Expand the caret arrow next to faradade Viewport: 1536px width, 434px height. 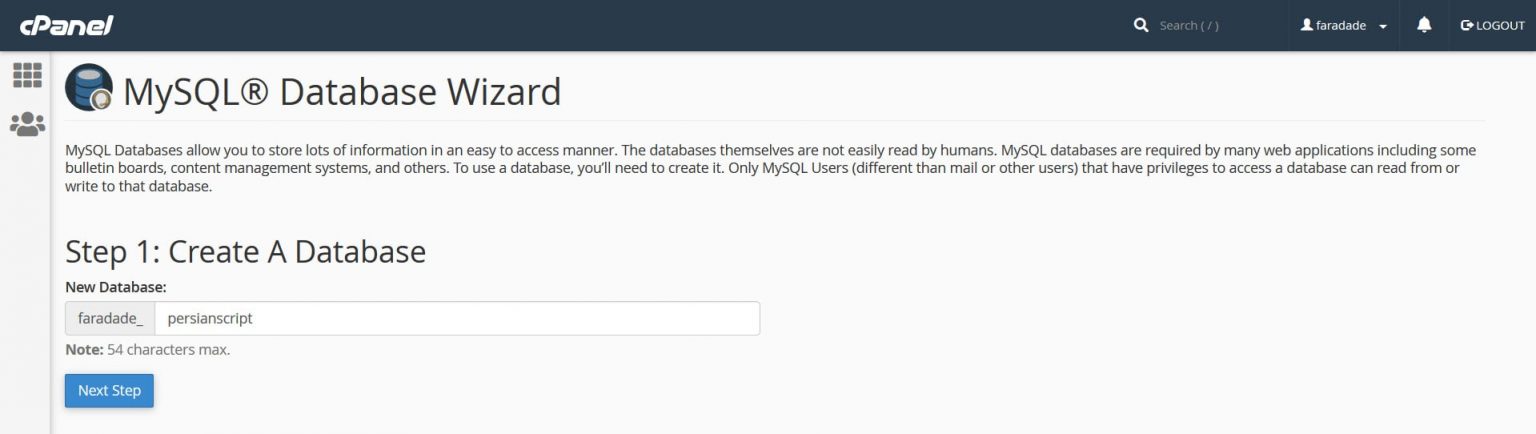pyautogui.click(x=1383, y=27)
